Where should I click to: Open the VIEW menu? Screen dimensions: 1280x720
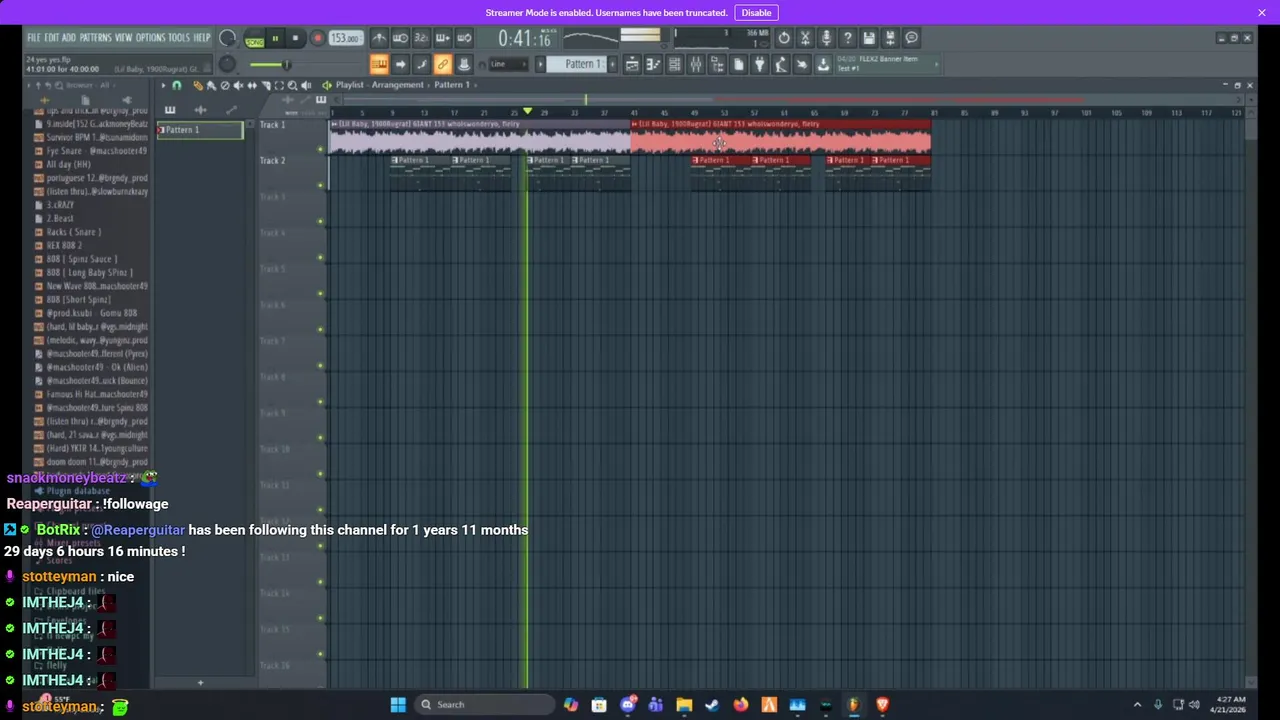point(123,38)
